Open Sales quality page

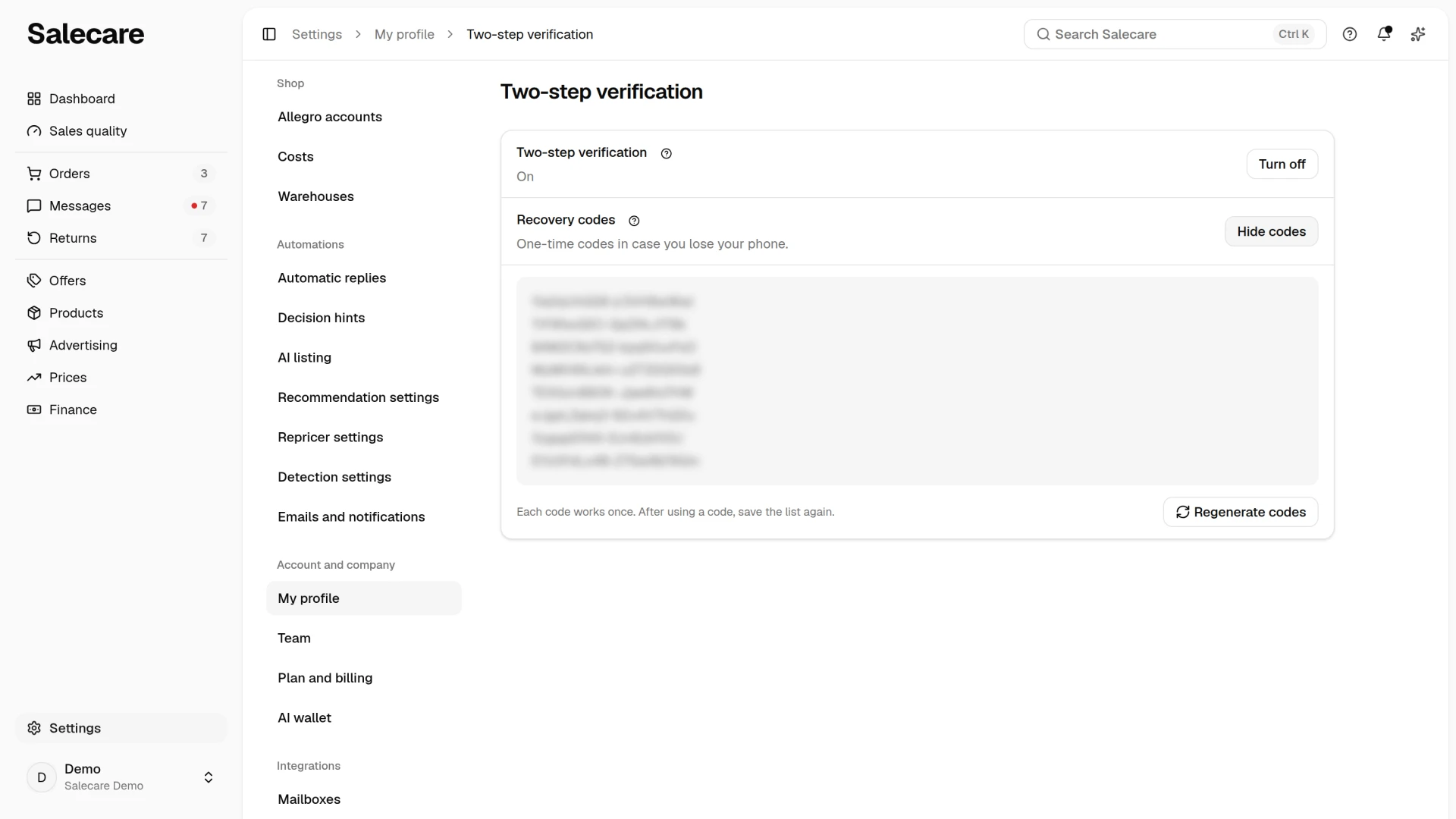(121, 131)
